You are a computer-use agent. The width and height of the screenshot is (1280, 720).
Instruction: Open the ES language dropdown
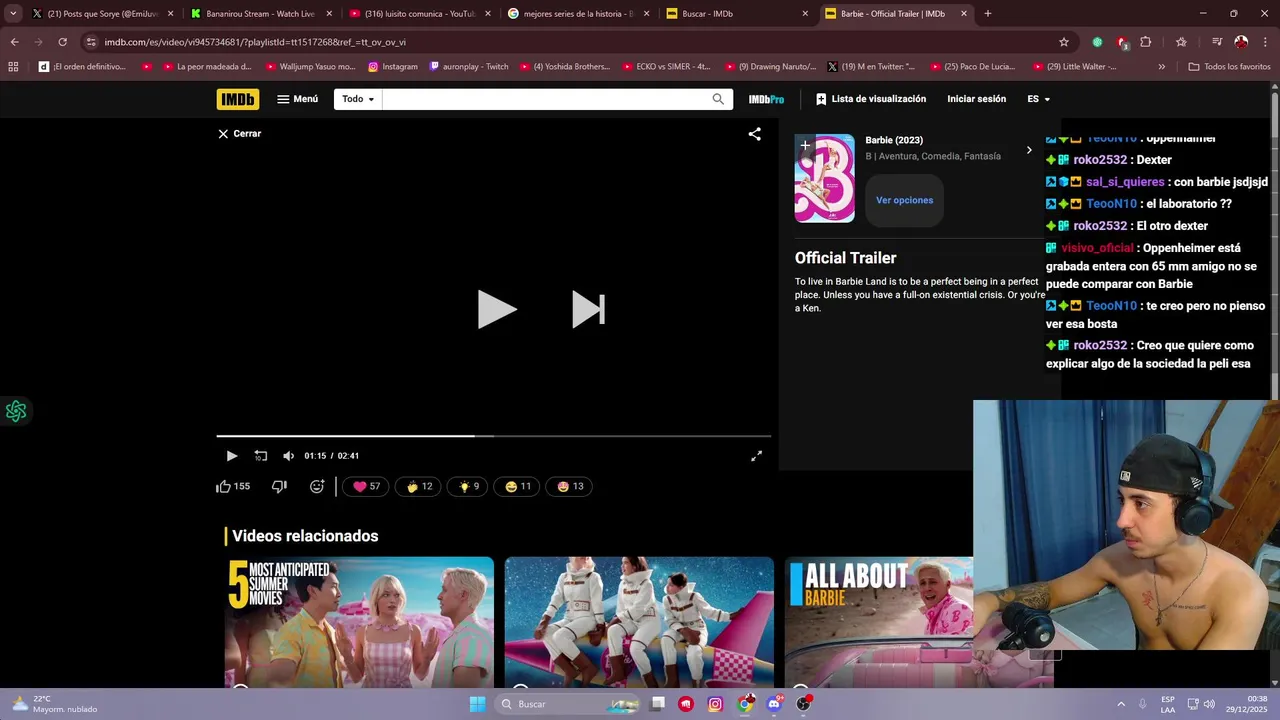(x=1039, y=99)
